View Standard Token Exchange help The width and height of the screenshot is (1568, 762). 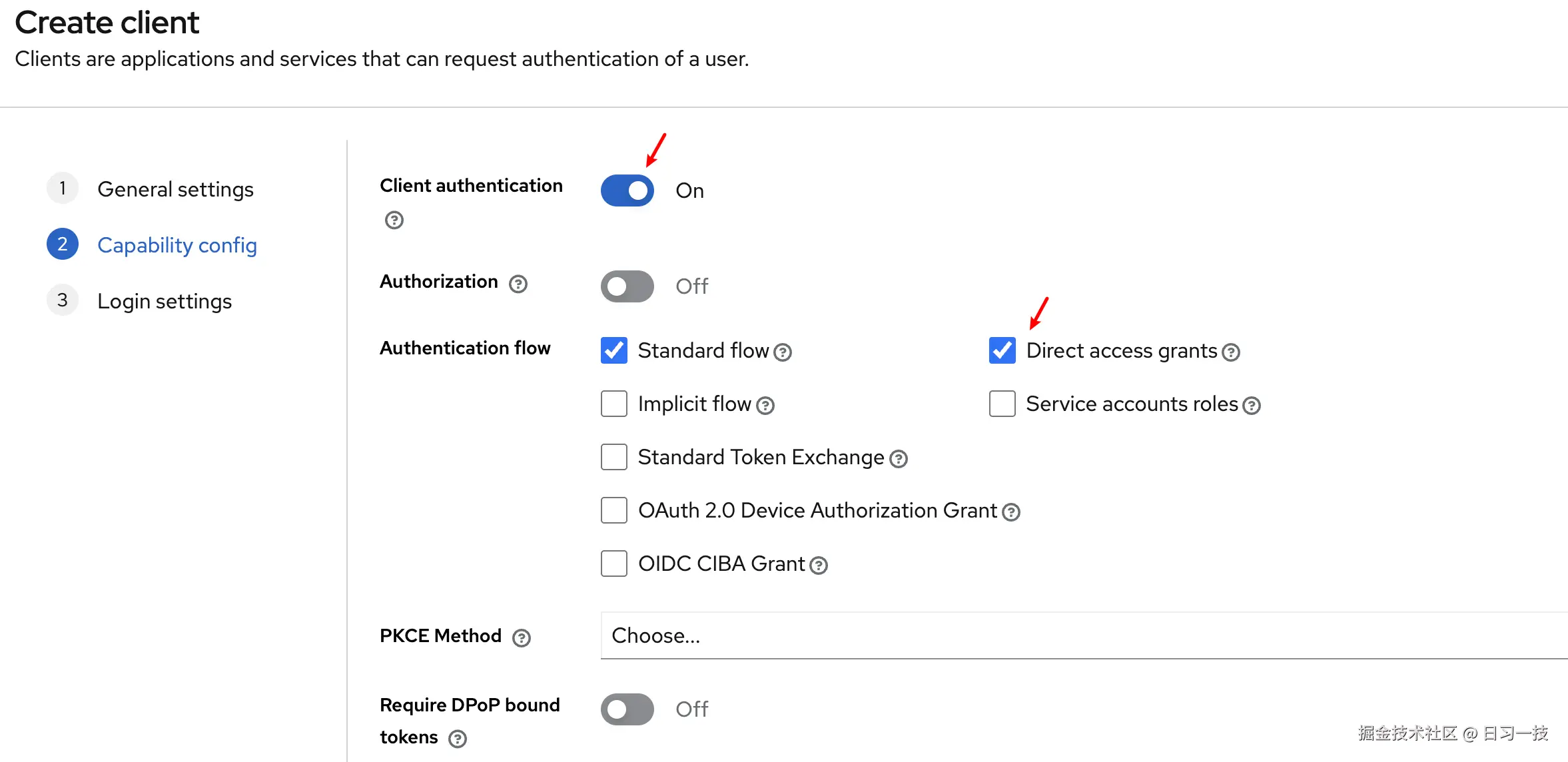click(x=899, y=458)
